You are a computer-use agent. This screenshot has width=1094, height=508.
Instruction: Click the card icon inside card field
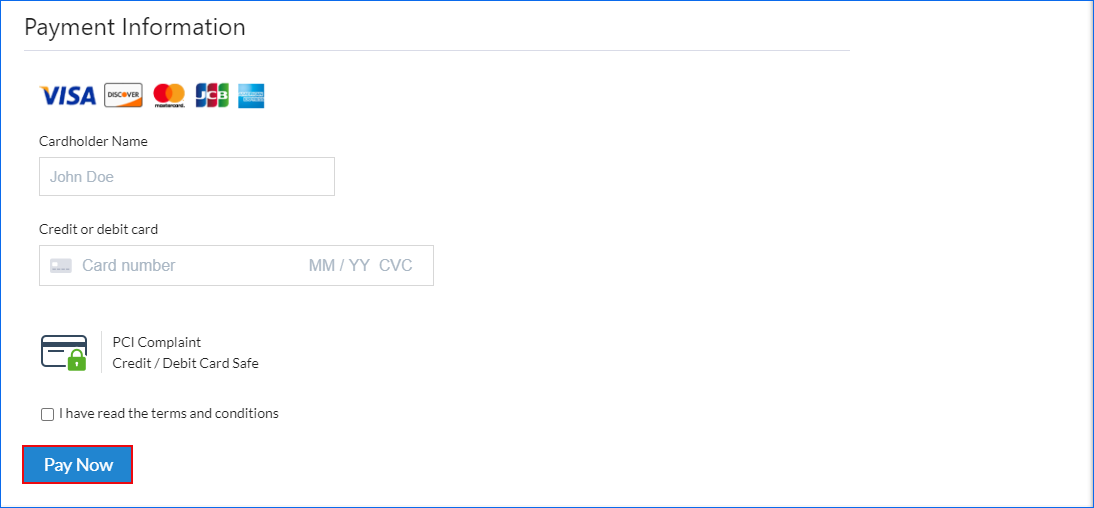pos(61,266)
